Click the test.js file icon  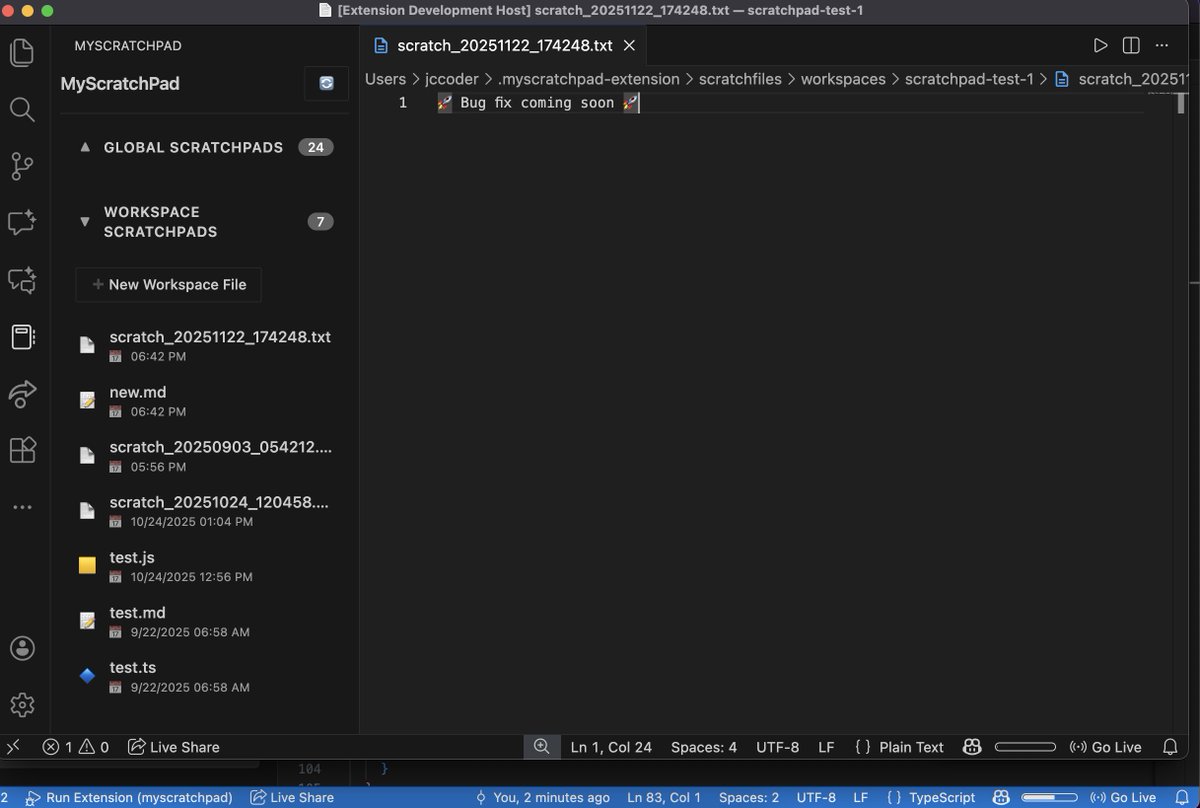pyautogui.click(x=88, y=566)
